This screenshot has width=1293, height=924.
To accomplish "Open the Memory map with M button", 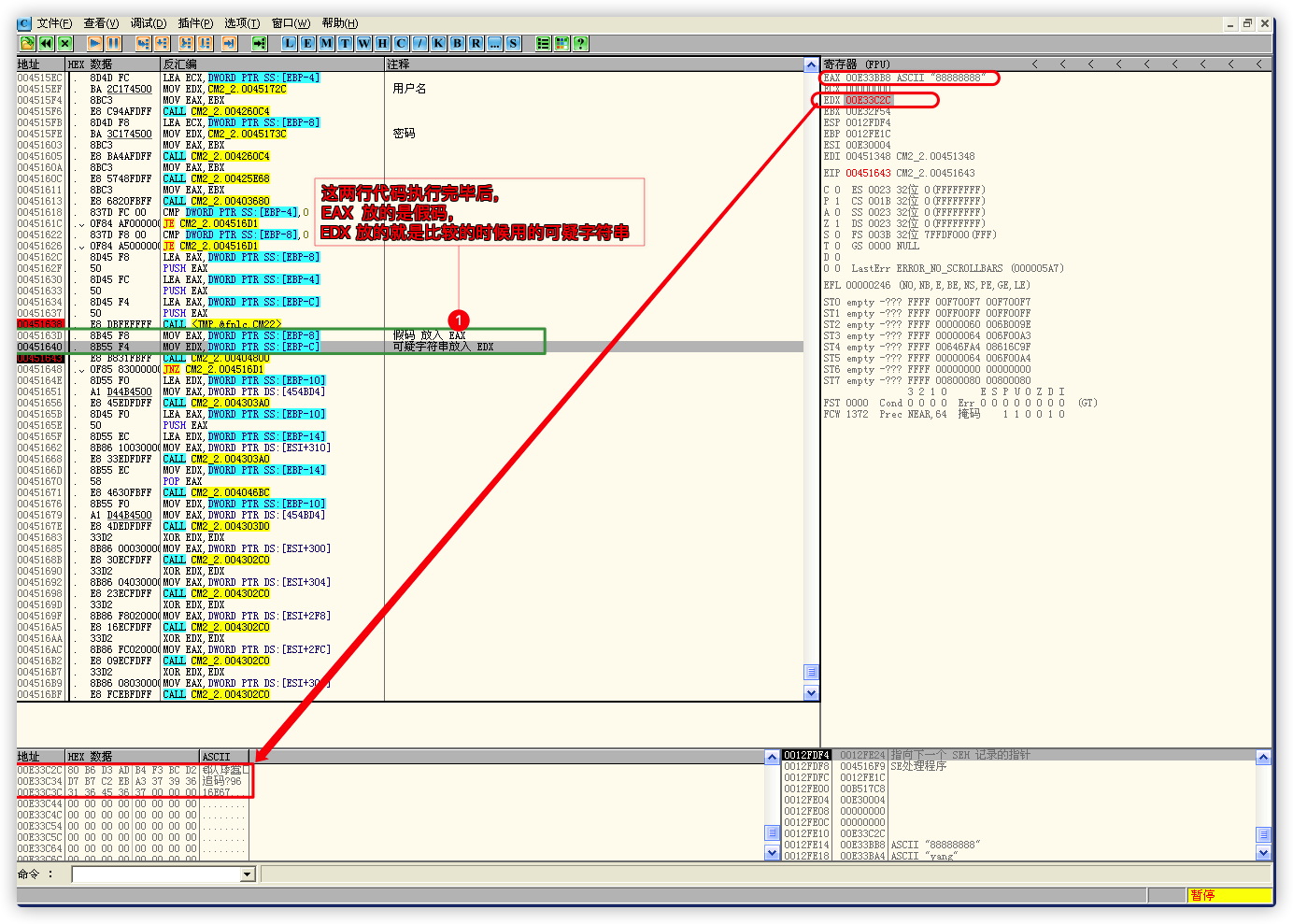I will 326,43.
